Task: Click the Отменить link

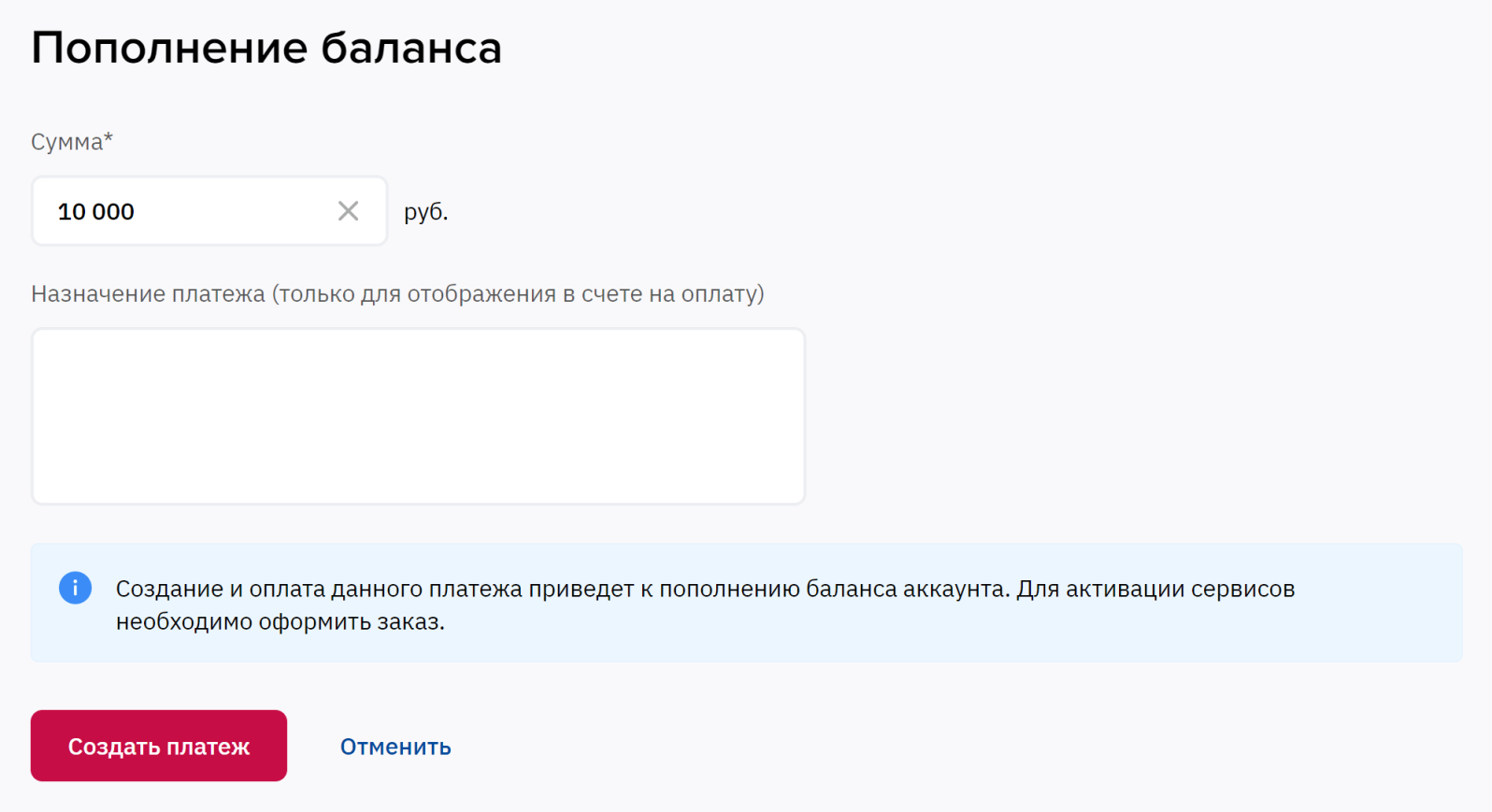Action: [395, 747]
